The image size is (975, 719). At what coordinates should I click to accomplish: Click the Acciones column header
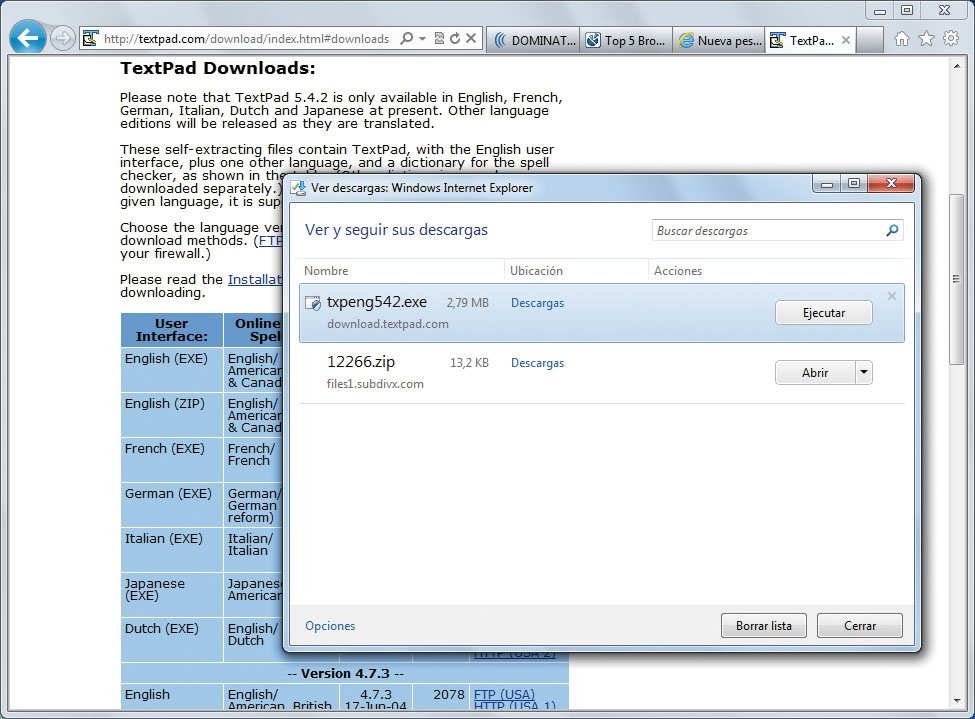[x=678, y=271]
